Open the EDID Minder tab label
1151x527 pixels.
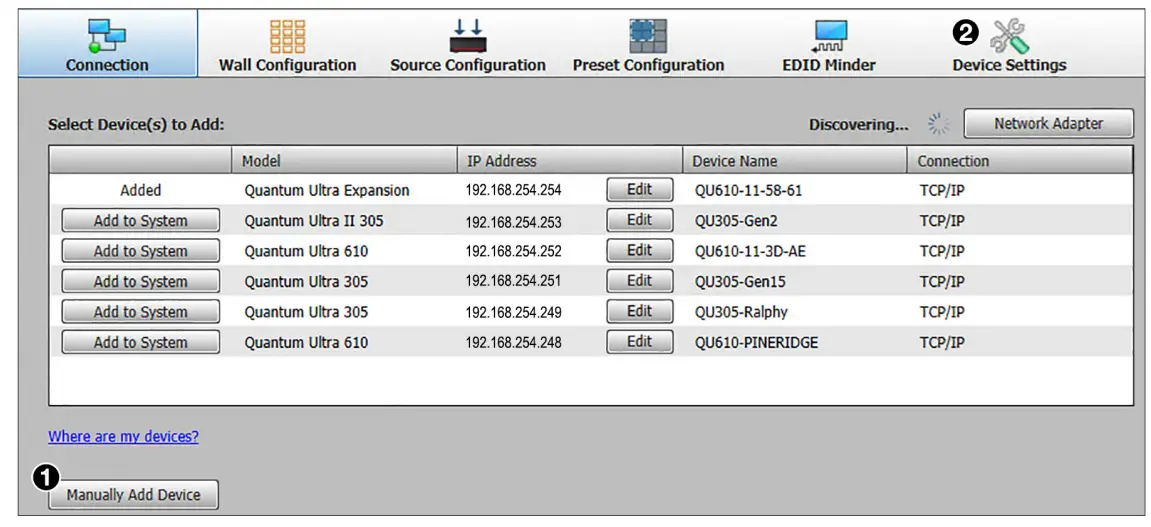829,65
